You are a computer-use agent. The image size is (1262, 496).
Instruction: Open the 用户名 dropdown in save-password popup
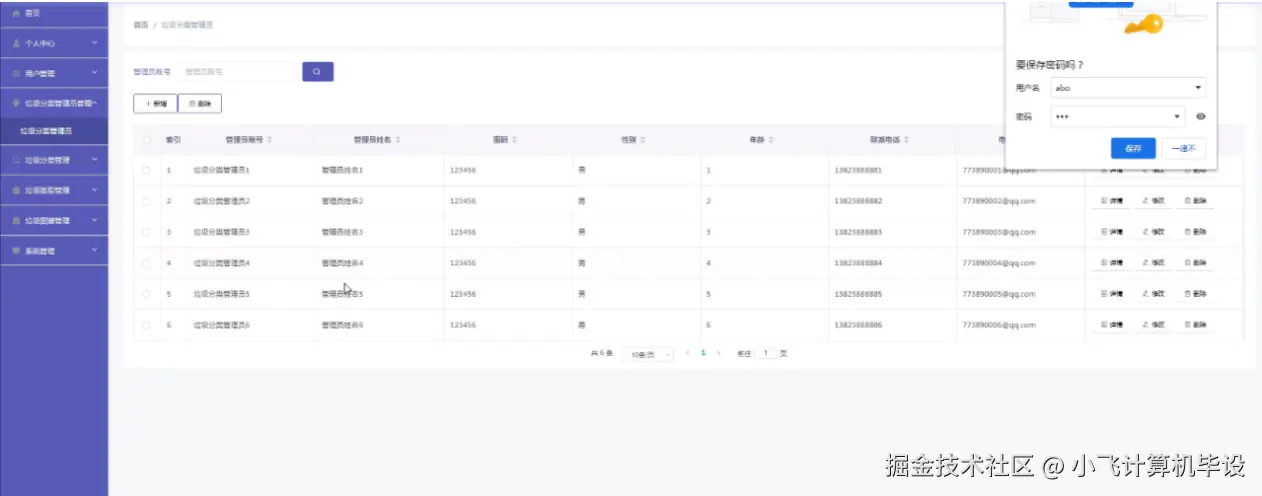1128,88
